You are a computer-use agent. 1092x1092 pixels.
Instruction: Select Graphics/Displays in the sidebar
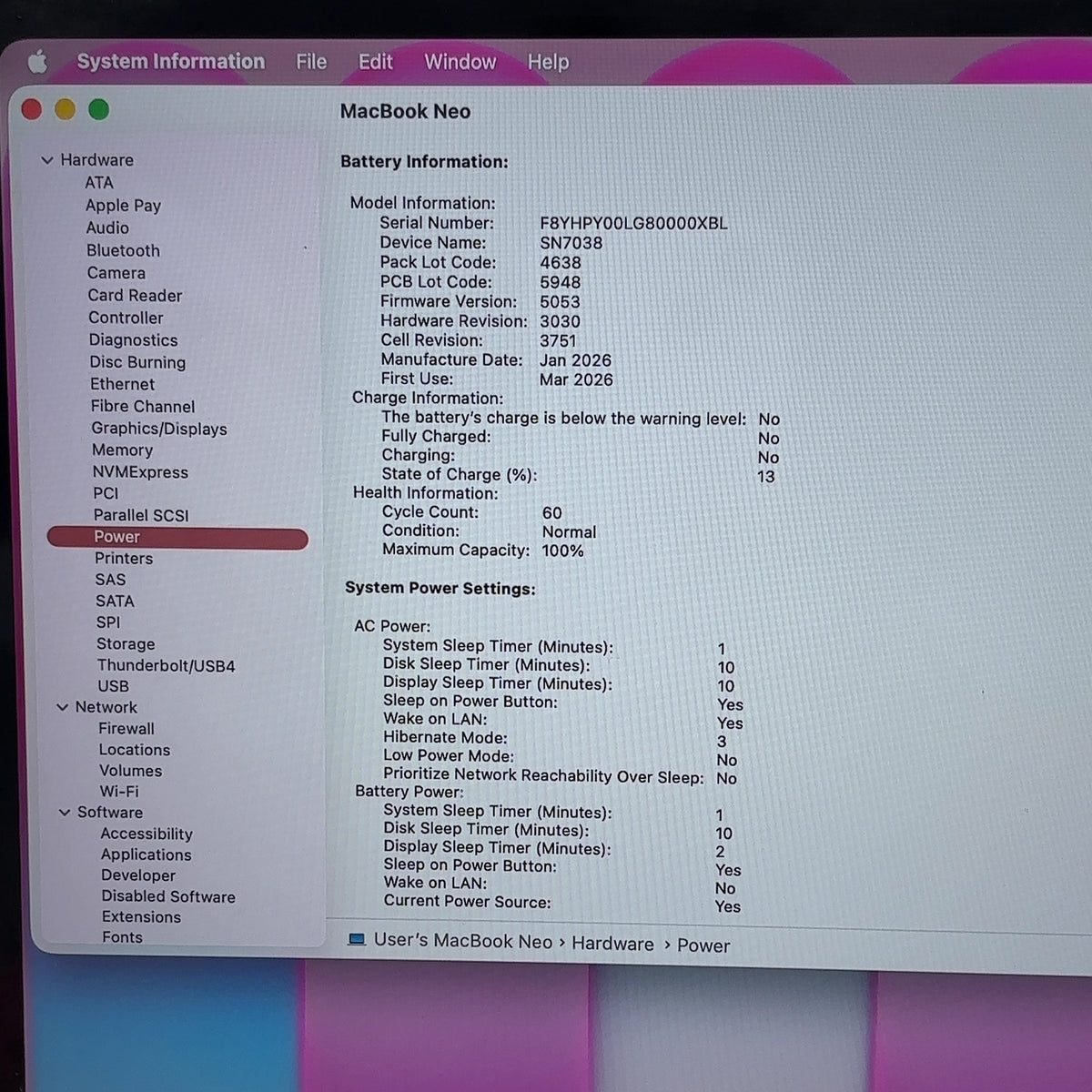point(159,429)
